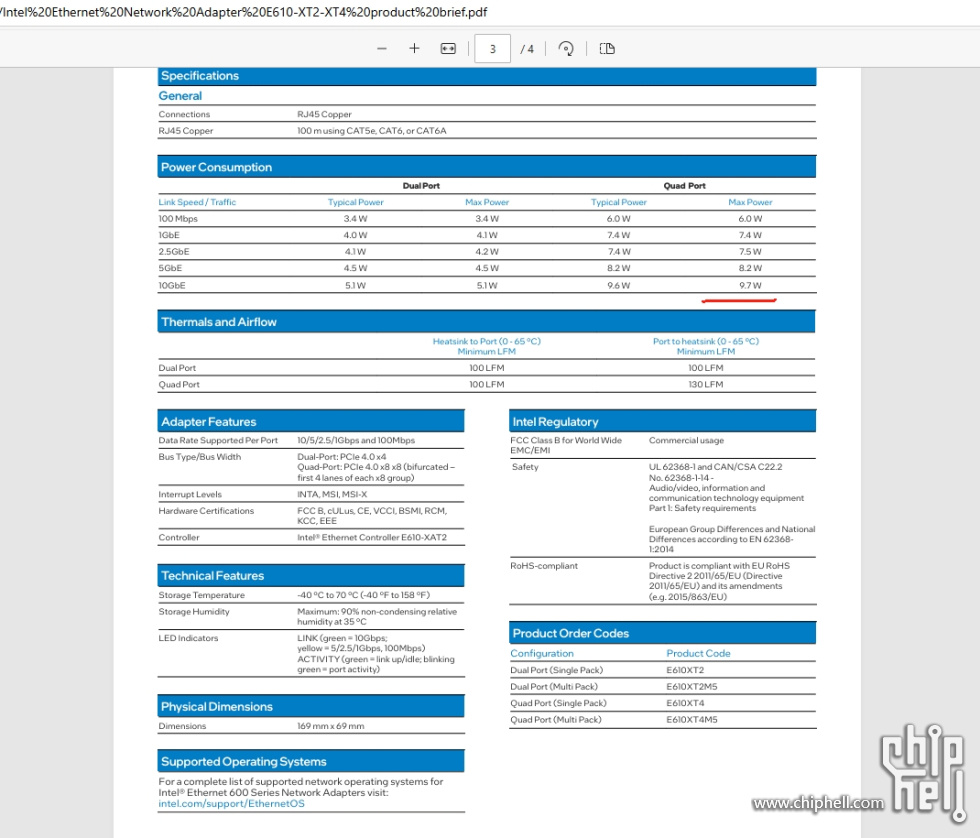980x838 pixels.
Task: Click the 2.5GbE row label
Action: pyautogui.click(x=174, y=252)
